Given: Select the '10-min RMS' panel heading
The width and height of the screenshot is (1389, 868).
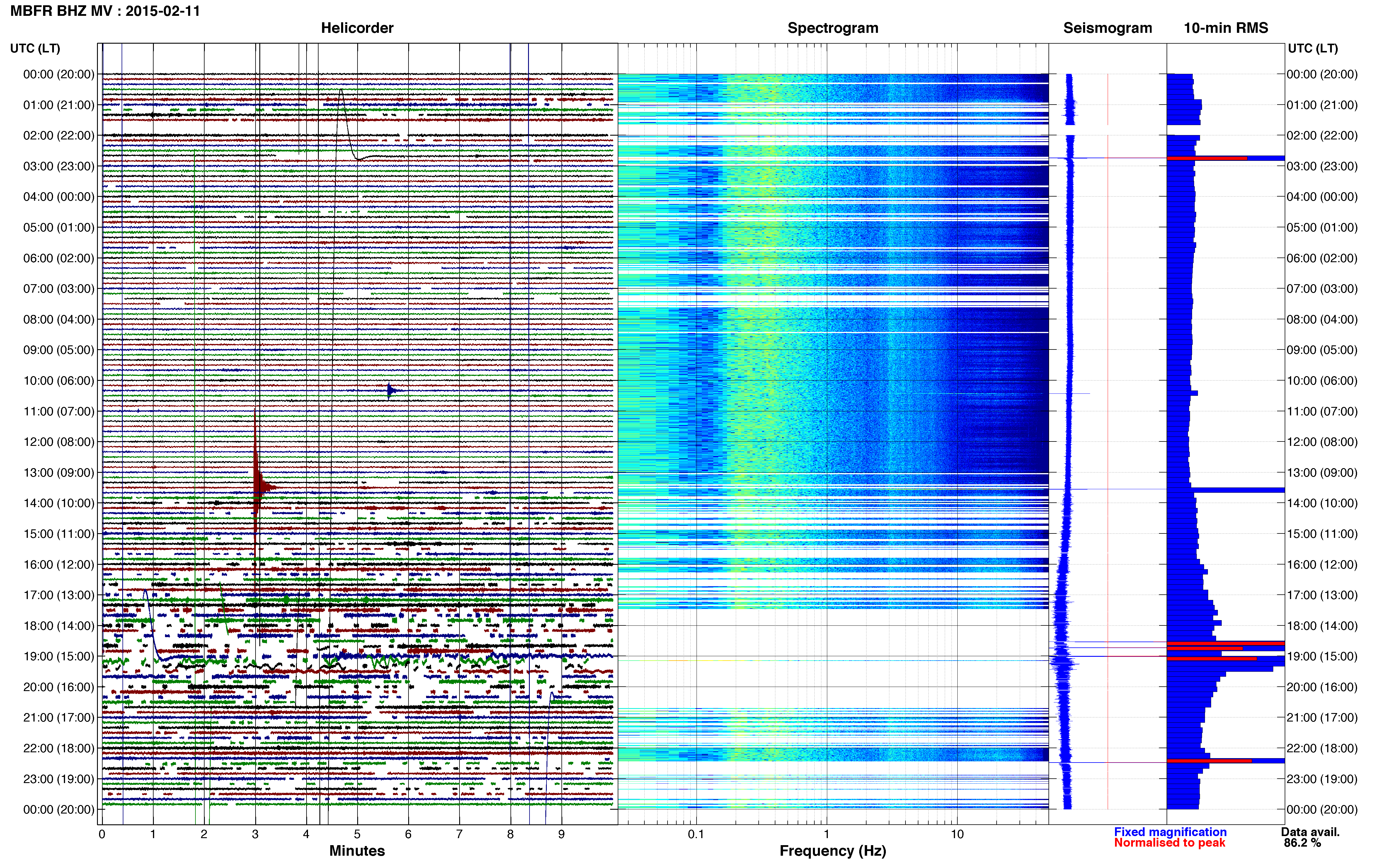Looking at the screenshot, I should pyautogui.click(x=1225, y=28).
